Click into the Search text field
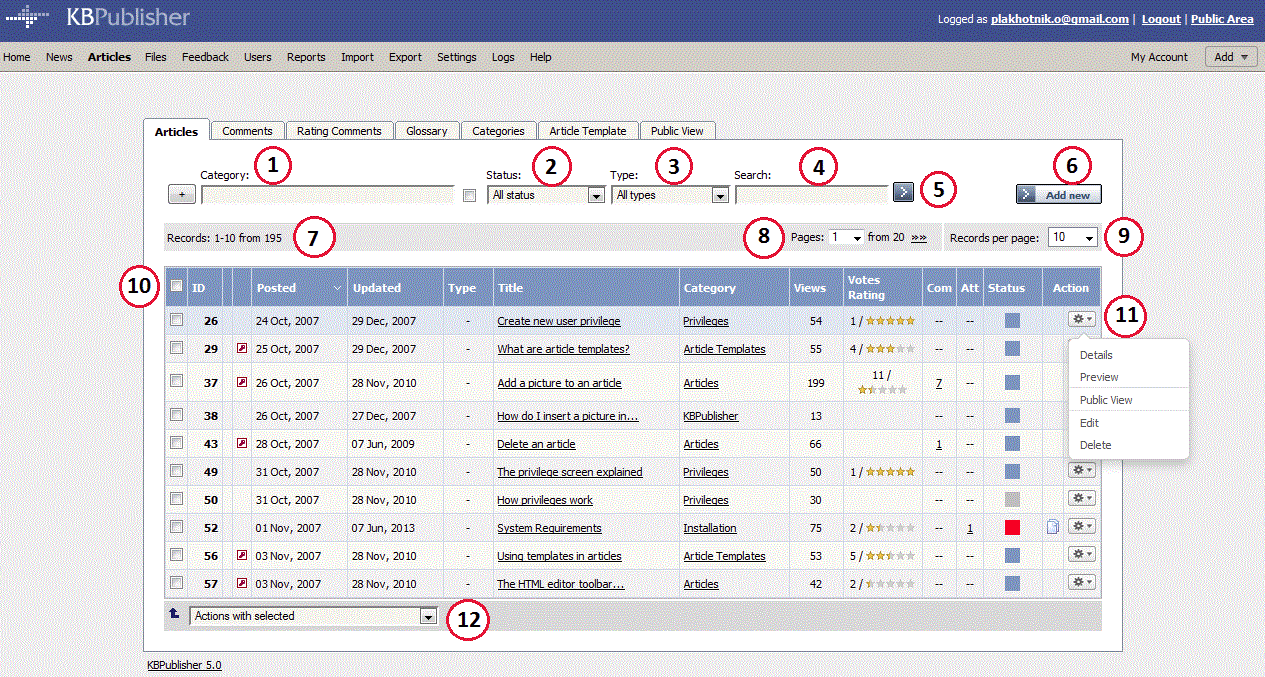Viewport: 1265px width, 677px height. tap(811, 195)
